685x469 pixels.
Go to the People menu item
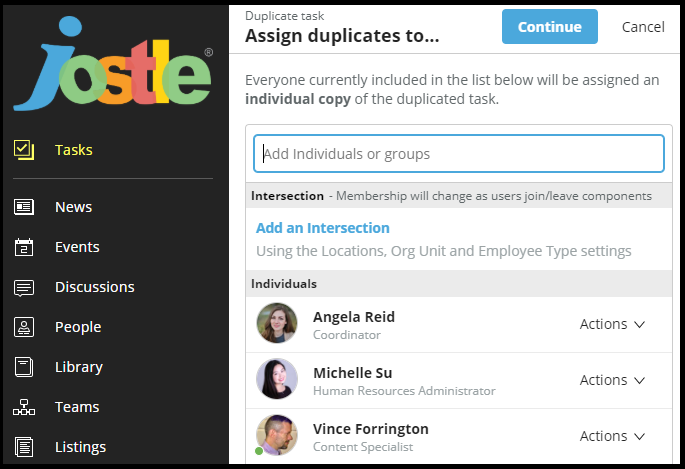point(78,327)
